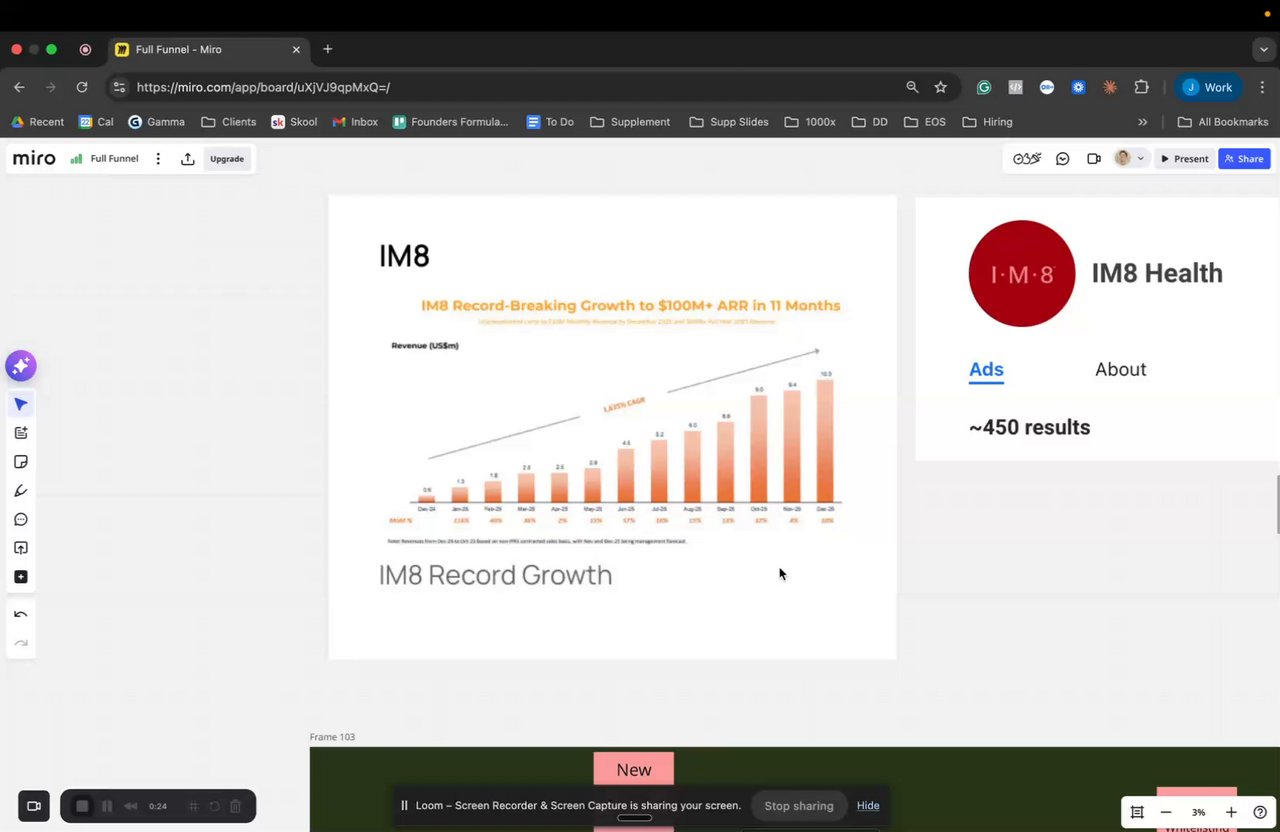Image resolution: width=1280 pixels, height=832 pixels.
Task: Click the 3% zoom level
Action: [1198, 812]
